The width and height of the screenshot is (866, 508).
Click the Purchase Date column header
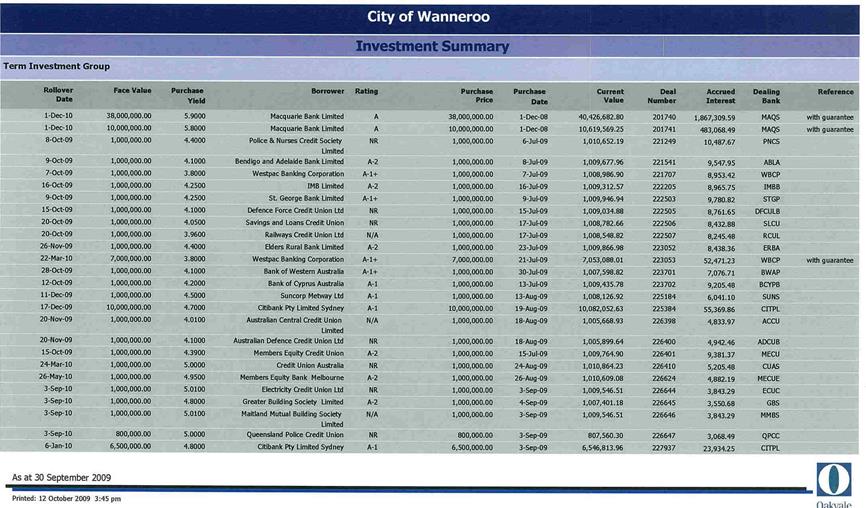(x=530, y=96)
